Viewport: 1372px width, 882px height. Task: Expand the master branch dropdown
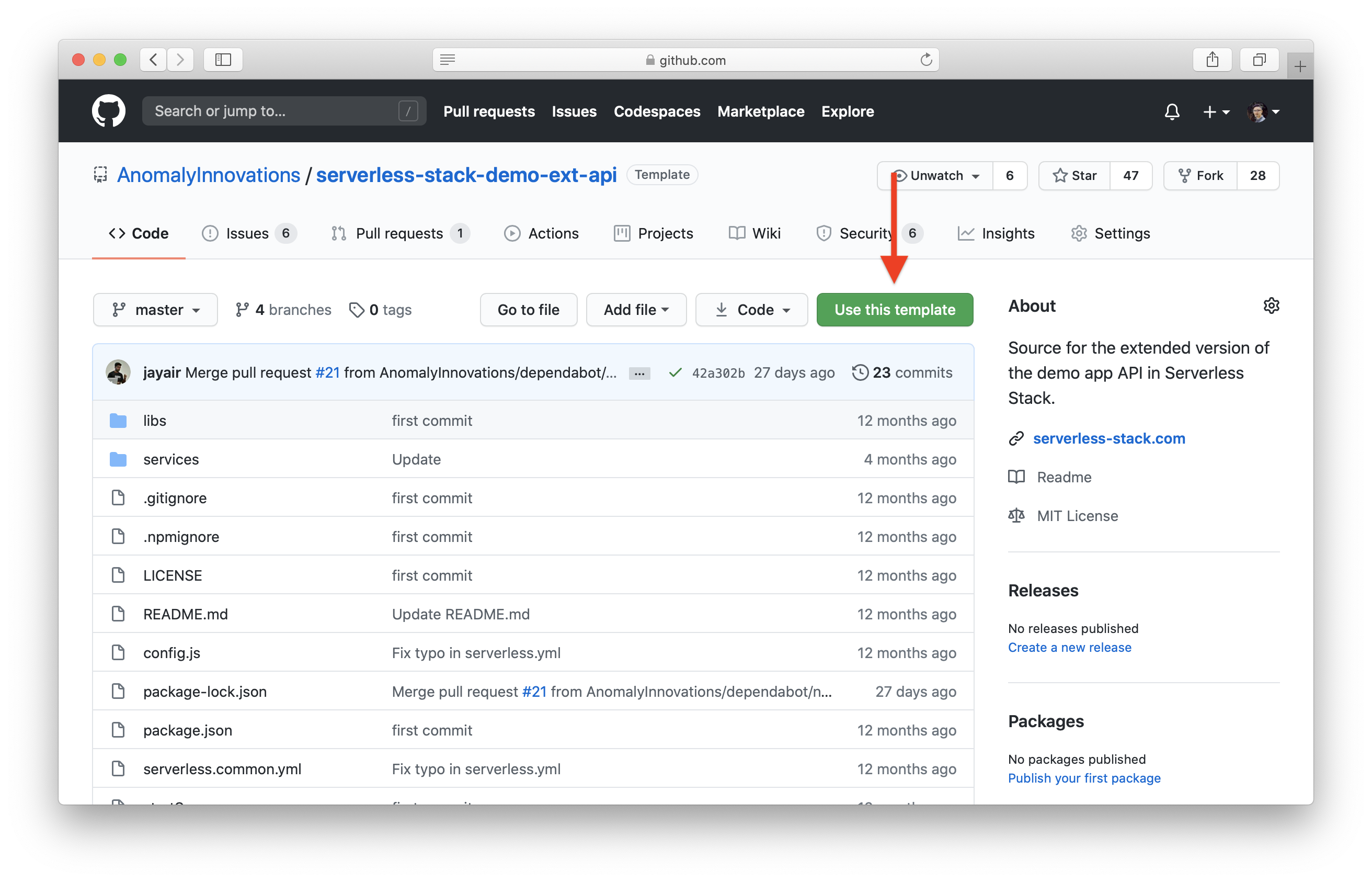coord(155,309)
